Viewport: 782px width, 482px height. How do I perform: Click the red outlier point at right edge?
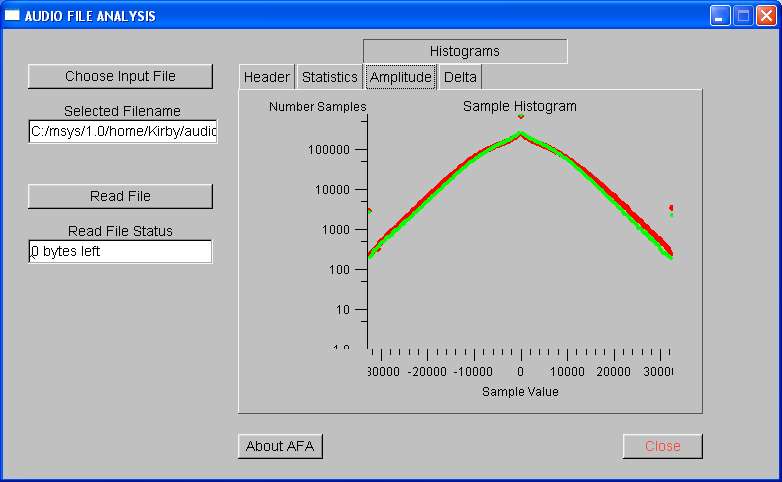[671, 208]
